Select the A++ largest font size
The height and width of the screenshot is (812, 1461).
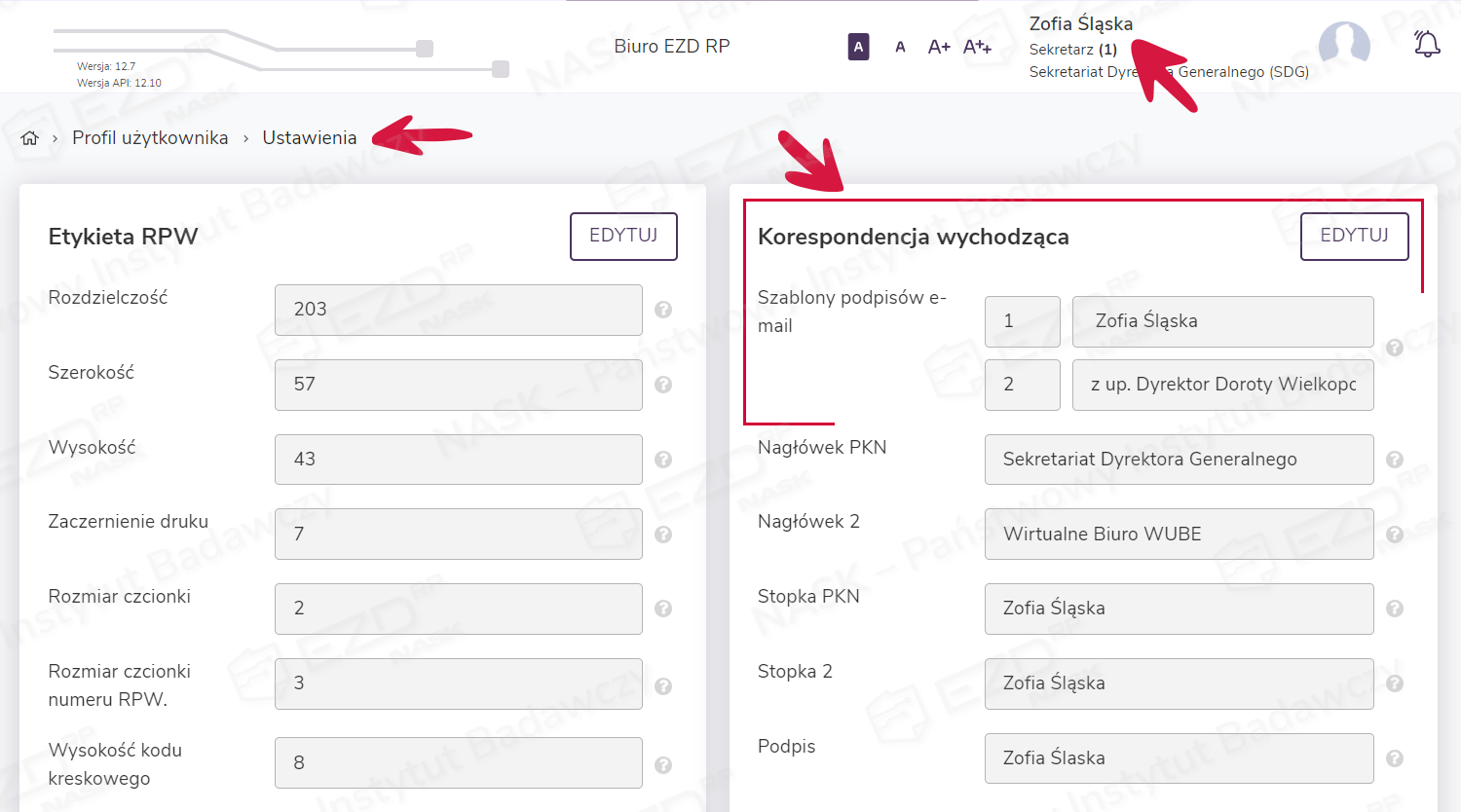point(977,47)
